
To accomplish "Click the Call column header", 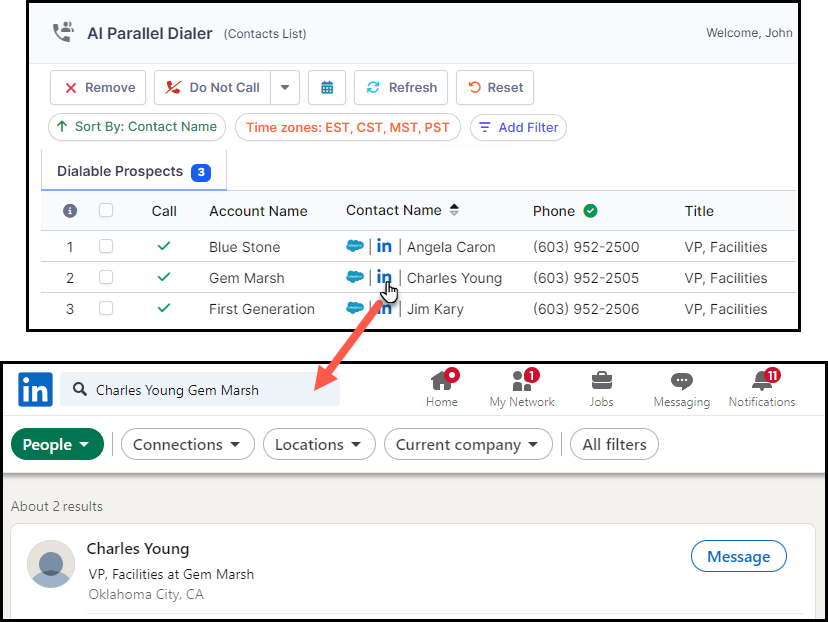I will click(164, 211).
